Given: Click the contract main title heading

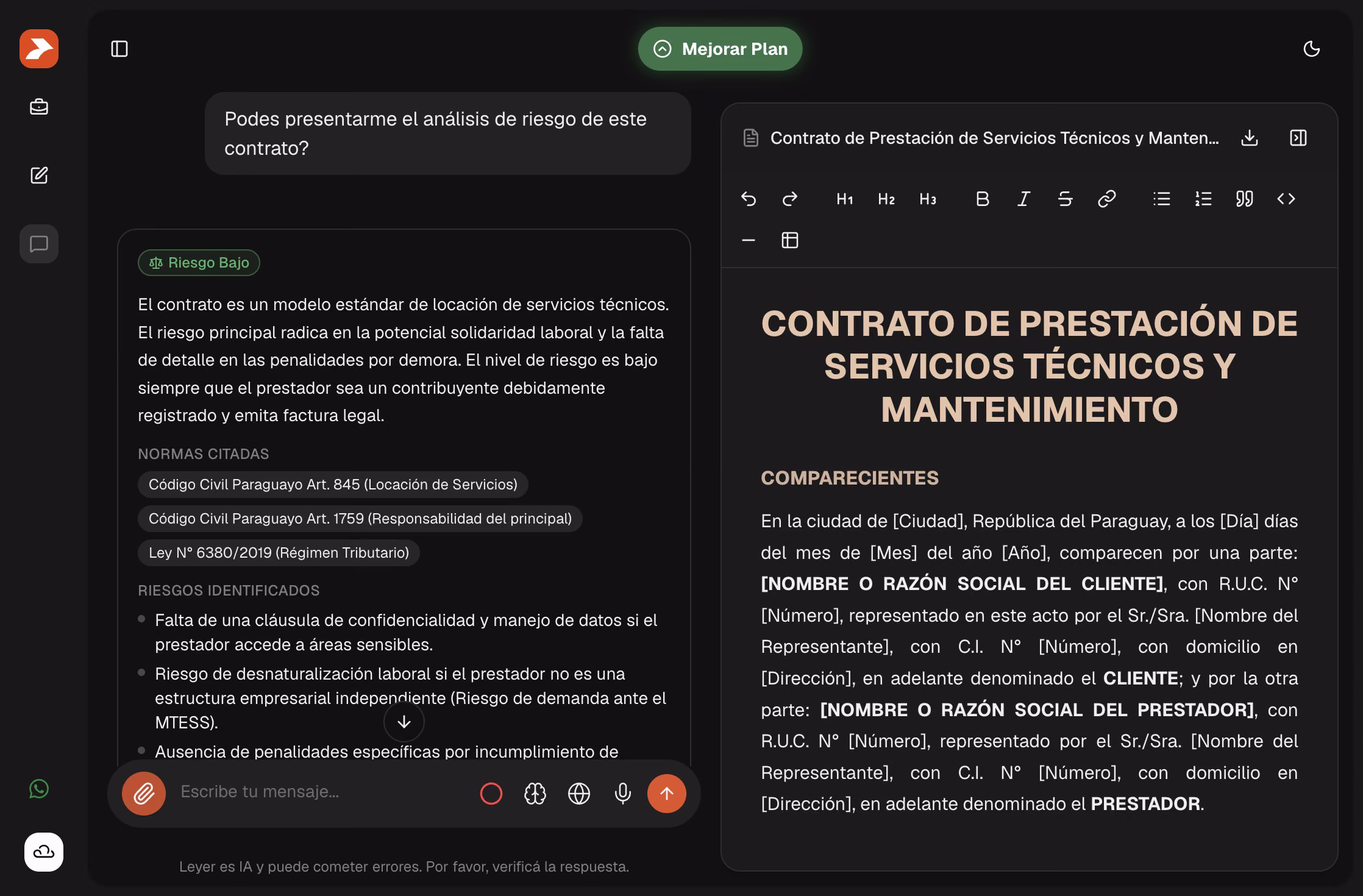Looking at the screenshot, I should click(1030, 366).
